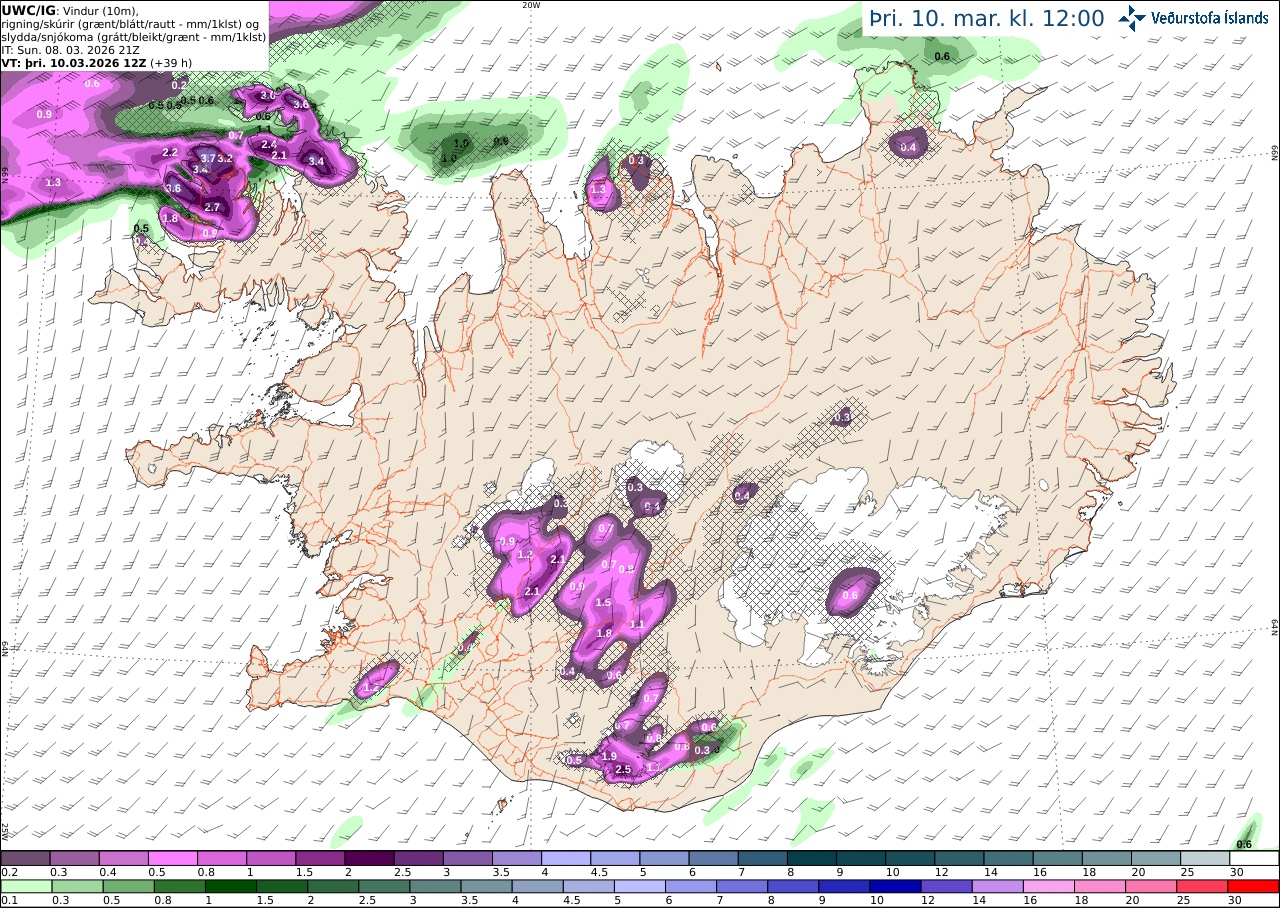This screenshot has width=1280, height=908.
Task: Click the 2.2 snowfall value
Action: click(x=170, y=152)
